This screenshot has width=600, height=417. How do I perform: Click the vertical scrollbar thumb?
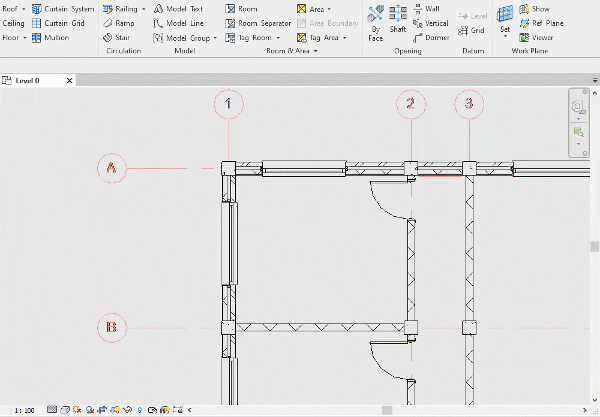coord(595,246)
